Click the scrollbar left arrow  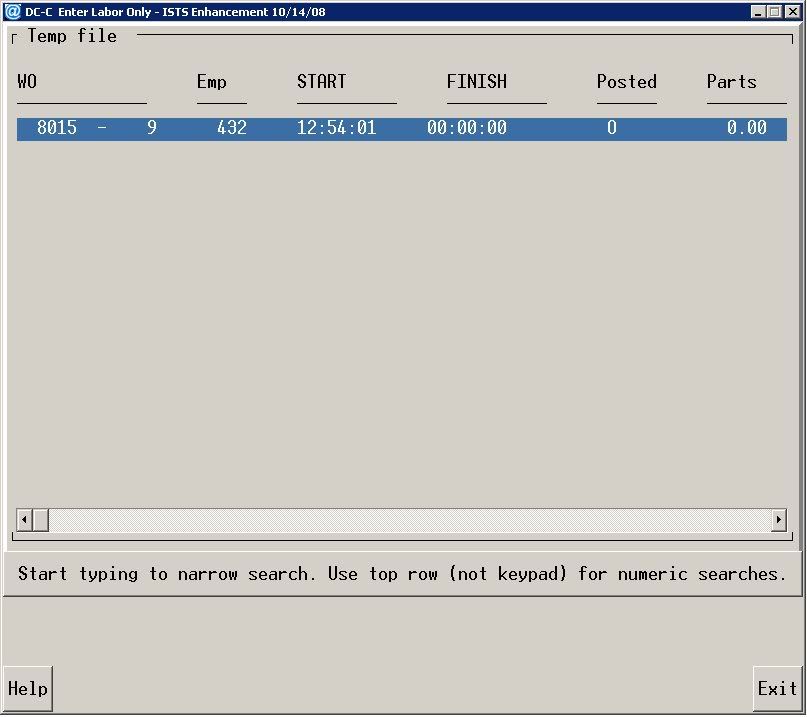(24, 520)
